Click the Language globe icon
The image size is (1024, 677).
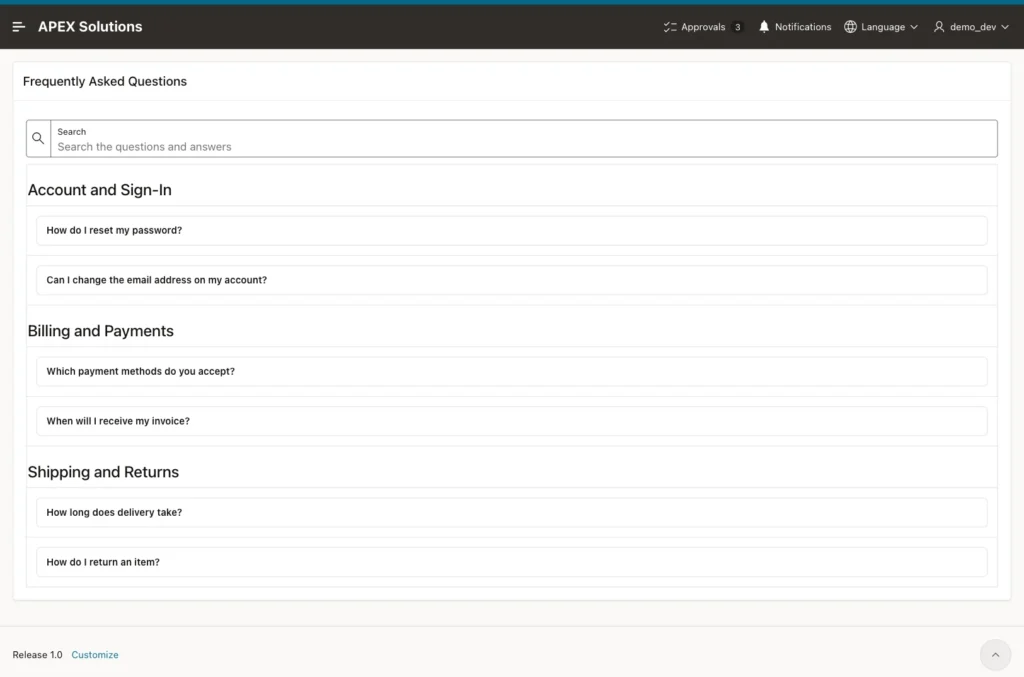click(x=850, y=27)
